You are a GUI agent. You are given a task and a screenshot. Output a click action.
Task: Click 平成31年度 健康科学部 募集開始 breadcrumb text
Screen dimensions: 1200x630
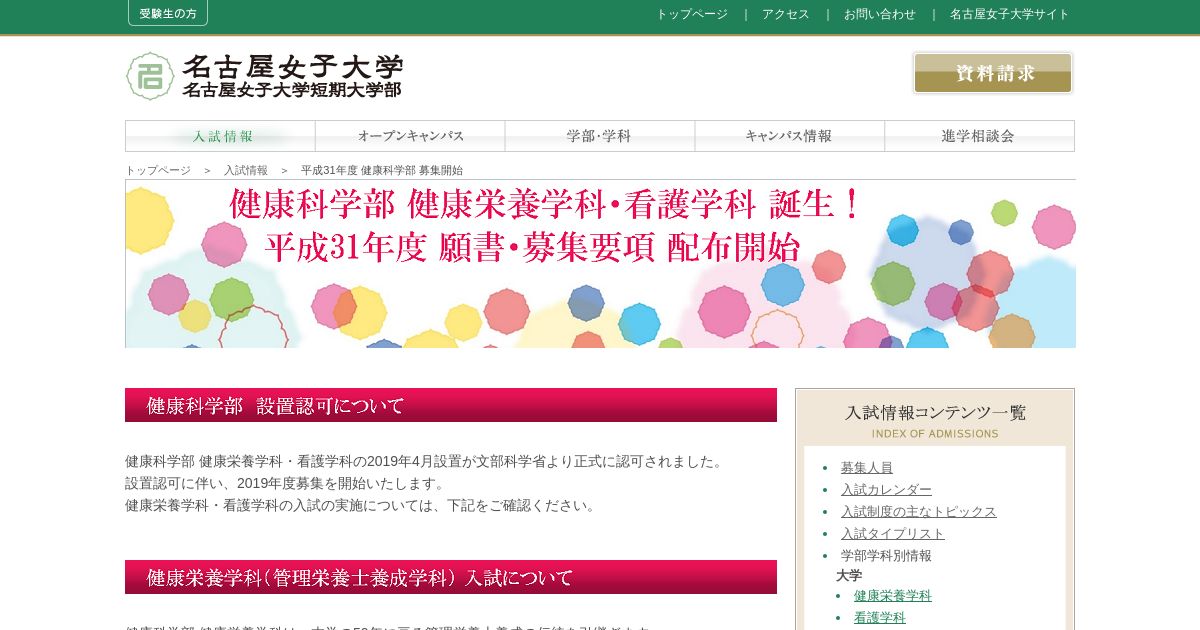click(x=382, y=170)
